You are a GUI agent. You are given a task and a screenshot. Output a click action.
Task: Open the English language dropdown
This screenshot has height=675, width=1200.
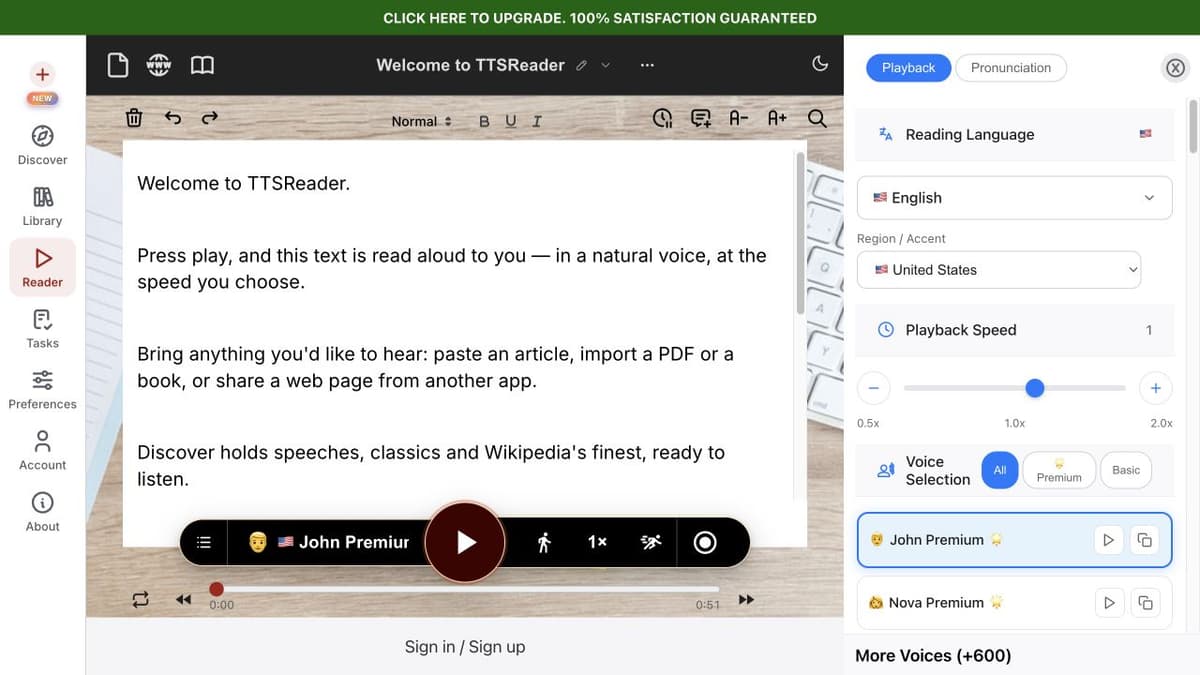1014,198
